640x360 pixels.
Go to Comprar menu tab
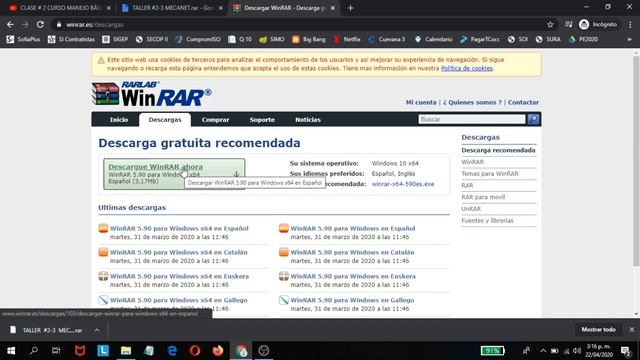point(216,120)
